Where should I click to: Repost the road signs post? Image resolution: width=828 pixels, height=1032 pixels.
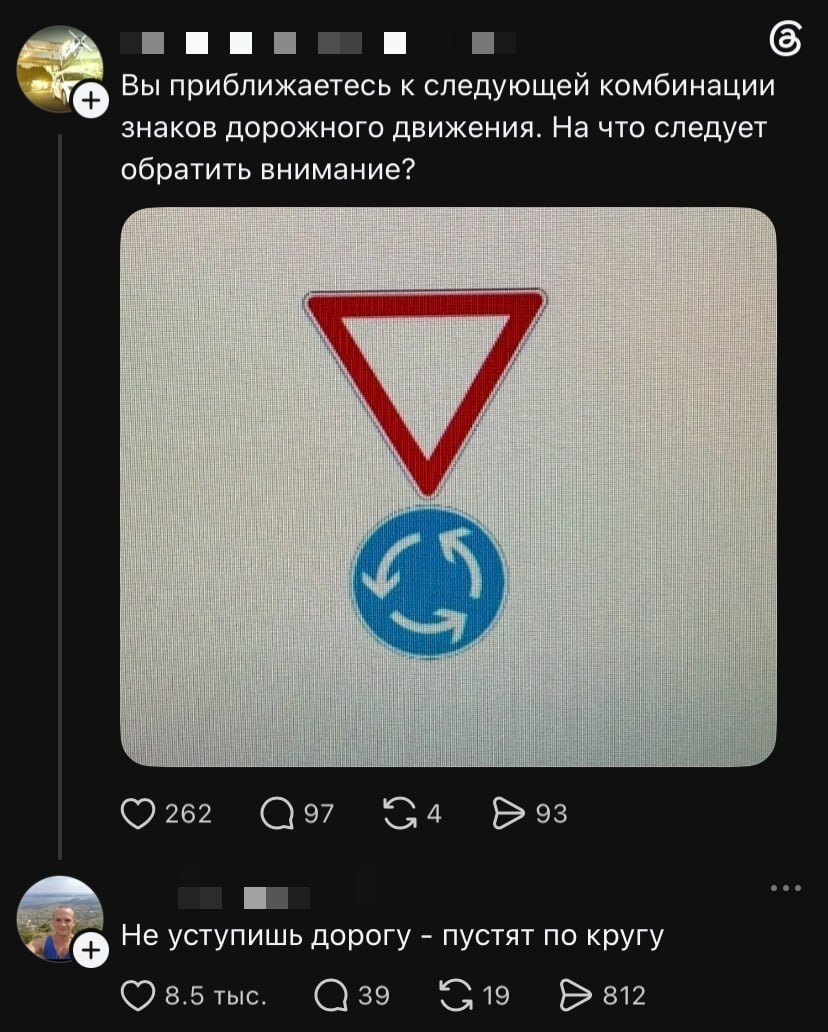tap(401, 814)
